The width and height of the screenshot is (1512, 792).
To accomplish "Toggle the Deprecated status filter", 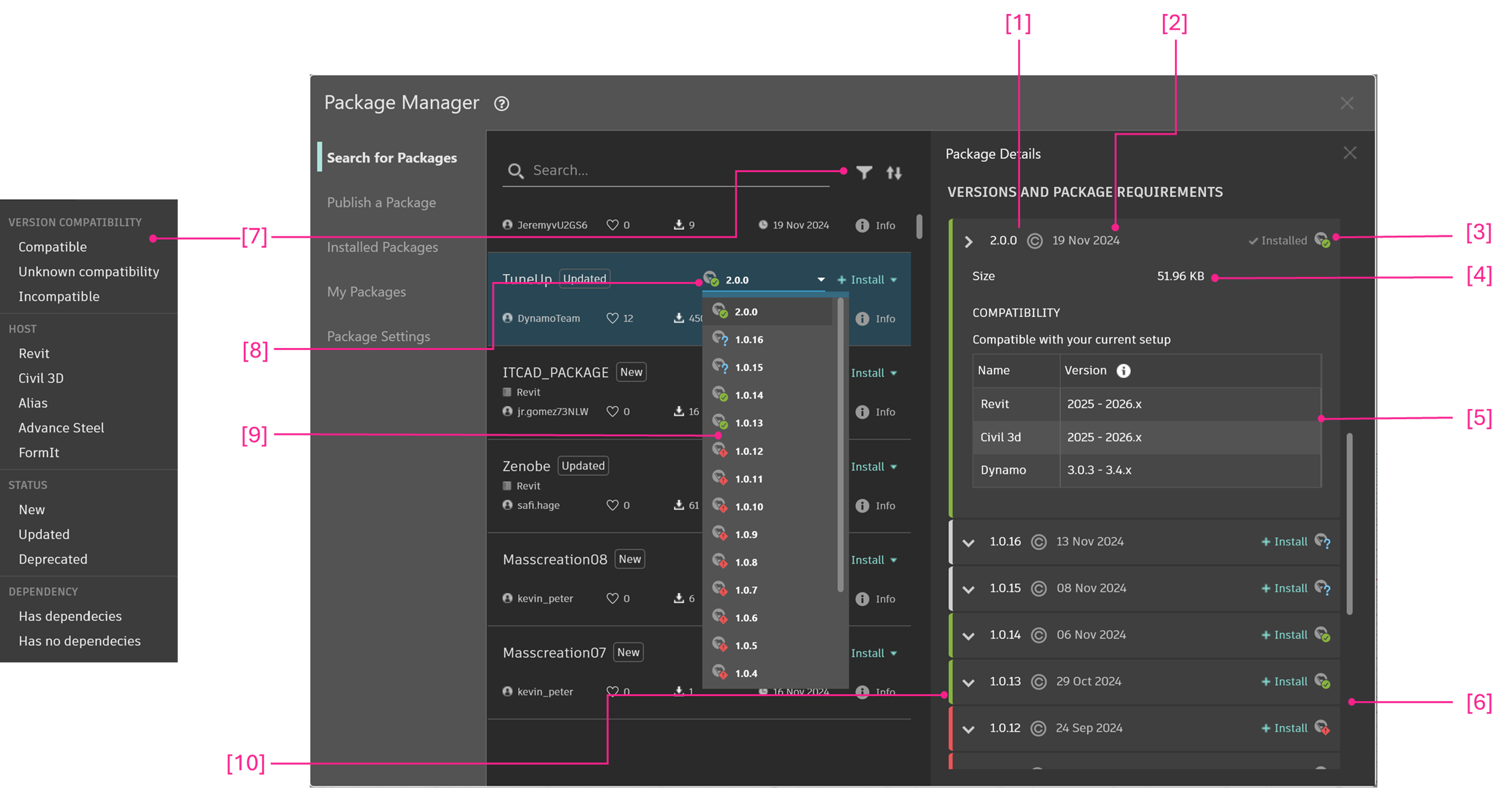I will point(53,559).
